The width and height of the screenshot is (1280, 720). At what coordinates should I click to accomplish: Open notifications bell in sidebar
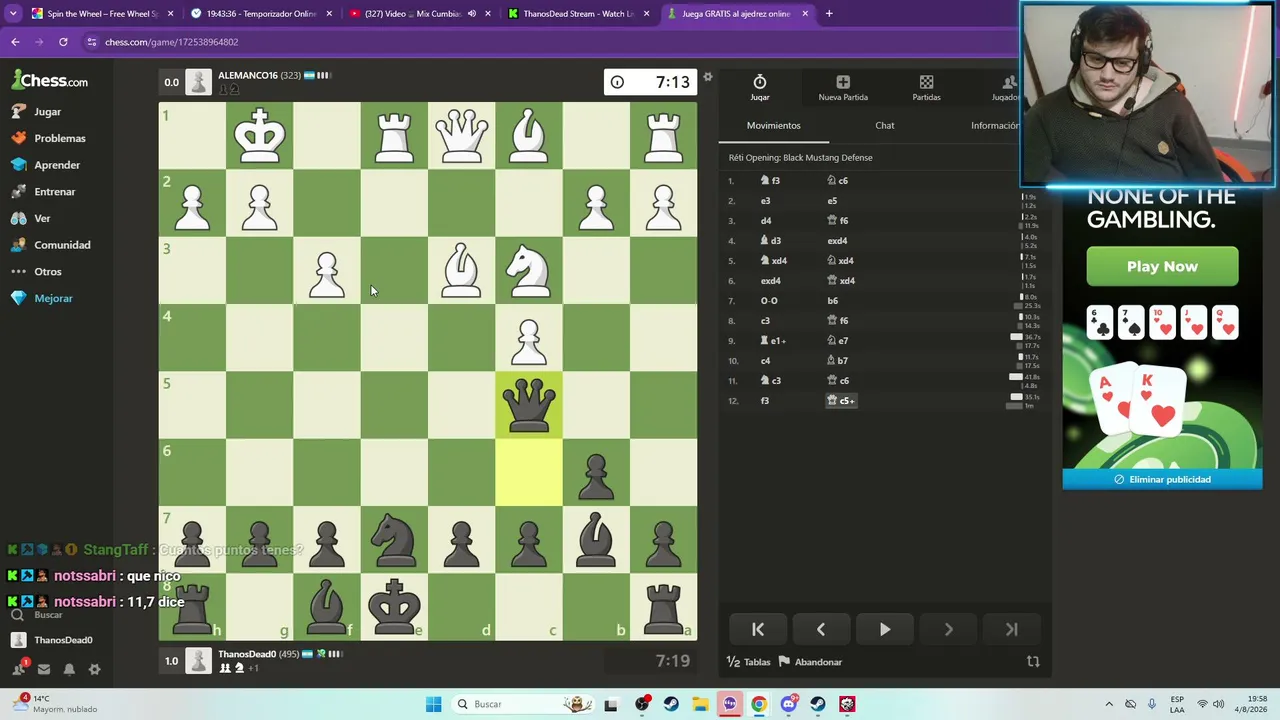click(69, 669)
